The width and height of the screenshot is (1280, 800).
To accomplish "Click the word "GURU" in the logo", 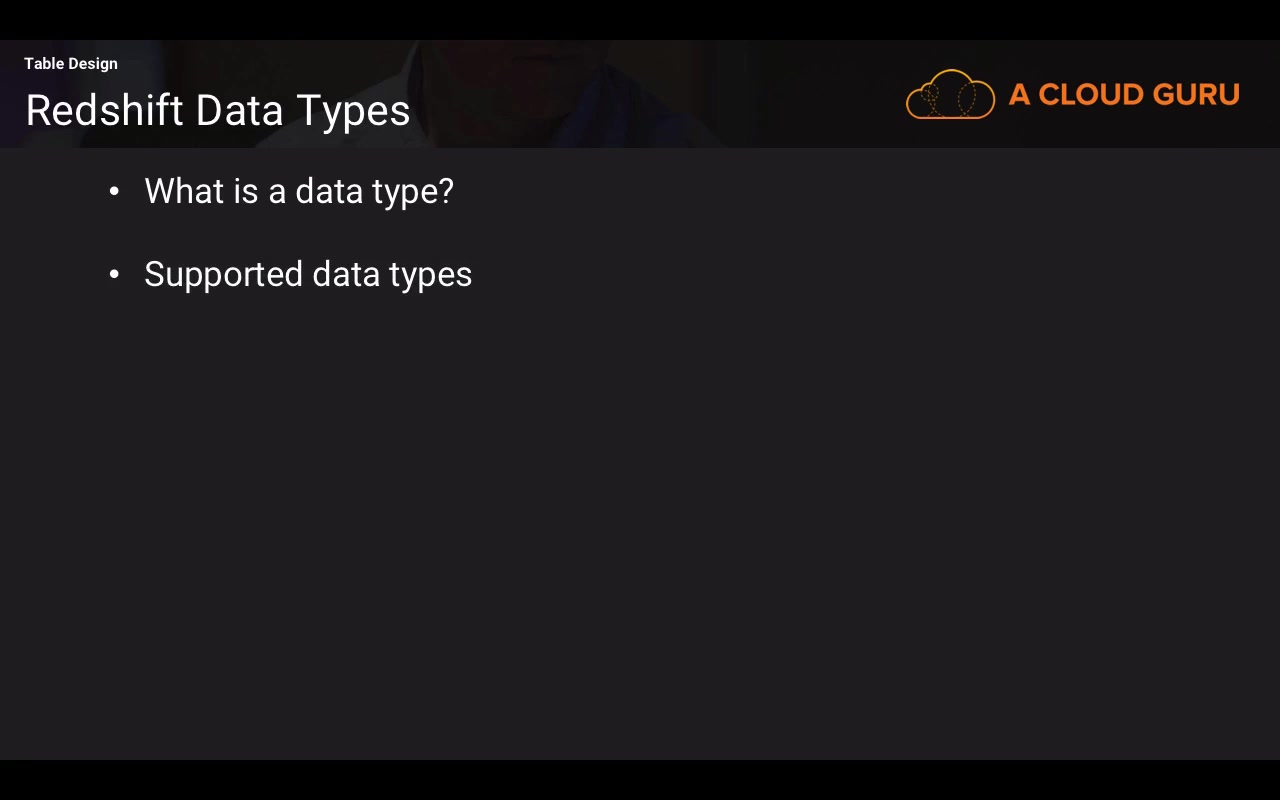I will pos(1196,95).
